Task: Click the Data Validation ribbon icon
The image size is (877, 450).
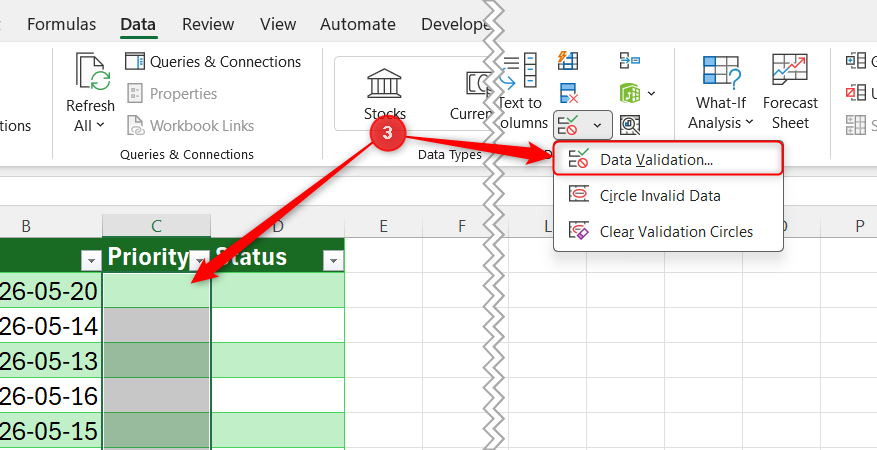Action: [568, 125]
